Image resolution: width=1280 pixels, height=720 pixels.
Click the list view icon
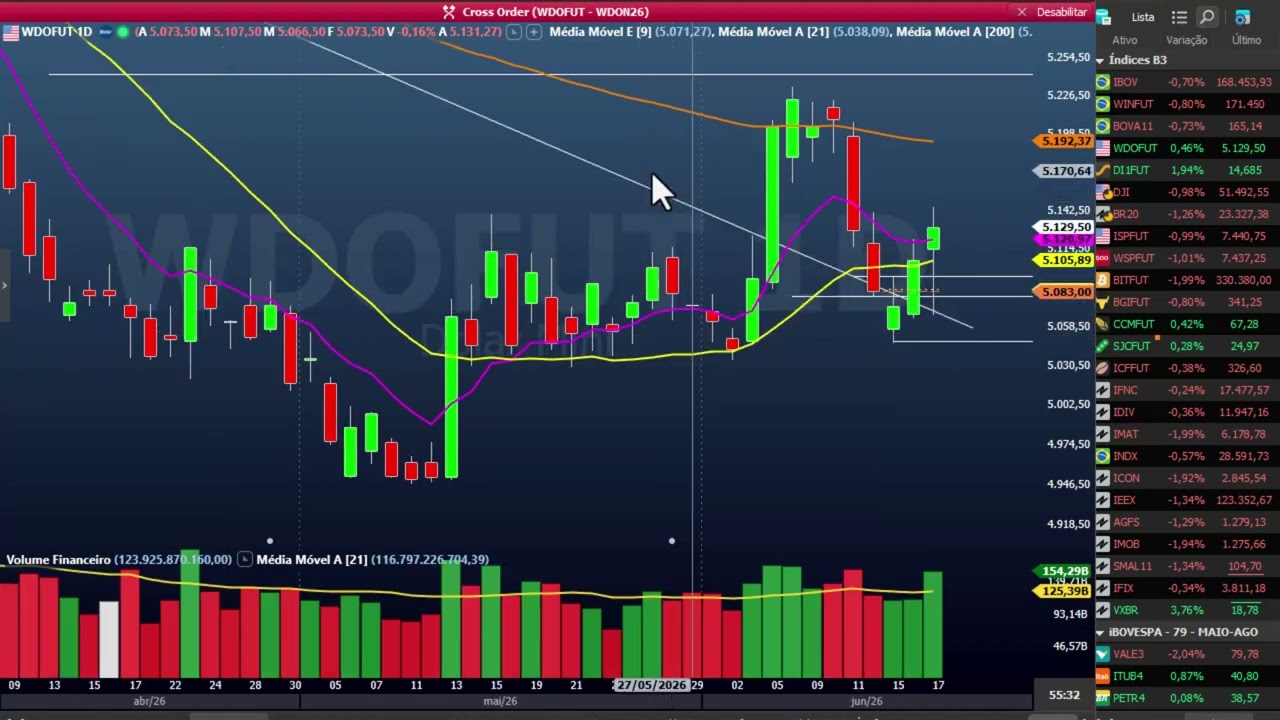1179,17
